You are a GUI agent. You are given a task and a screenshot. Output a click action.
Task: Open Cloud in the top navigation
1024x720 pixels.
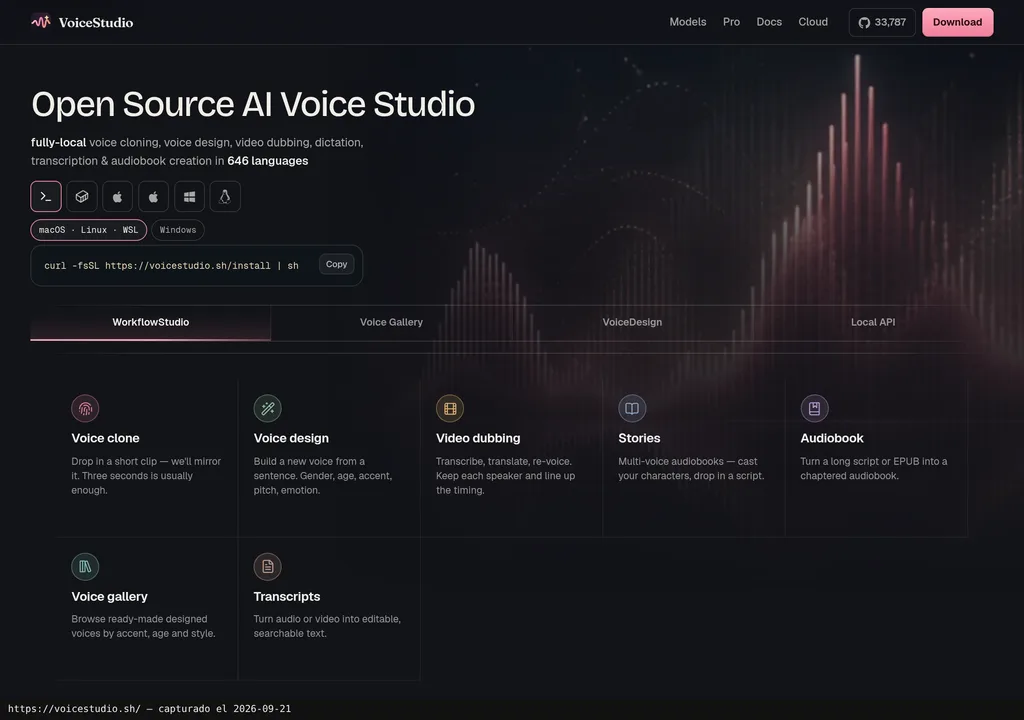pyautogui.click(x=813, y=22)
